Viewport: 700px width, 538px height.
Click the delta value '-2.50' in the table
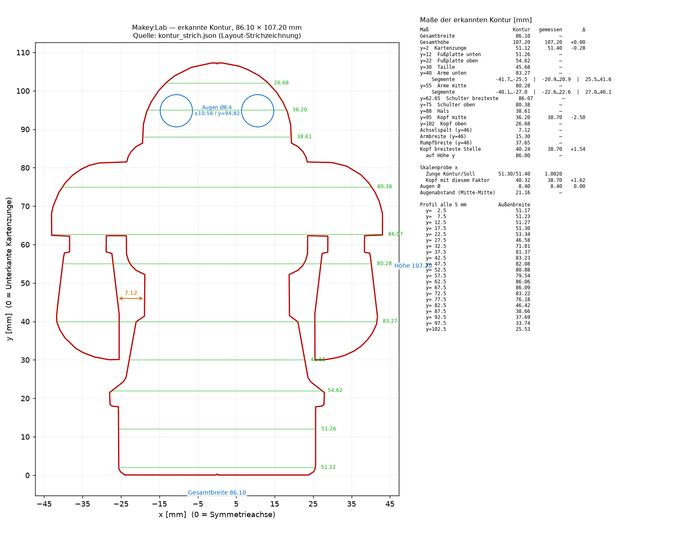(x=578, y=117)
